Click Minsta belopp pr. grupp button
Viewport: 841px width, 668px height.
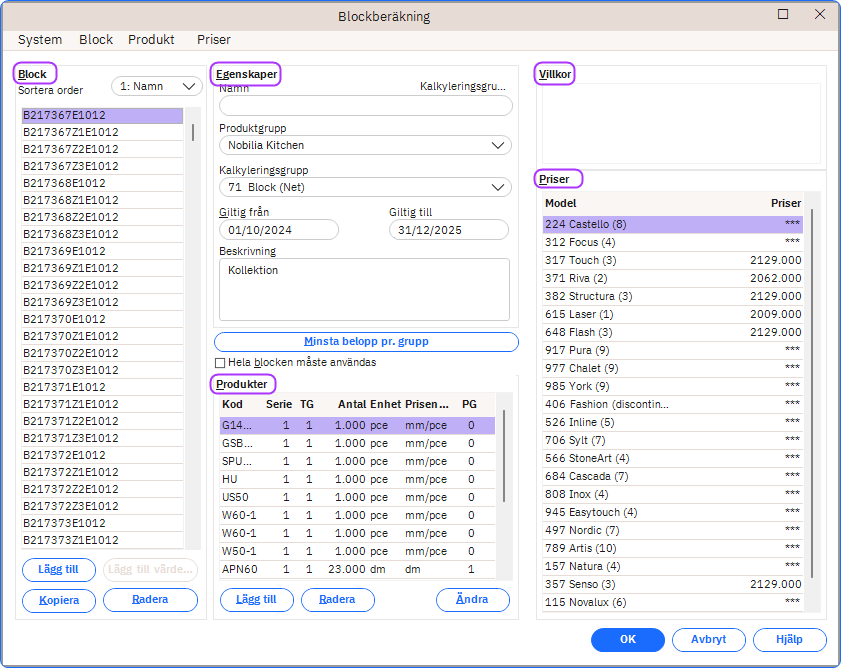coord(366,342)
